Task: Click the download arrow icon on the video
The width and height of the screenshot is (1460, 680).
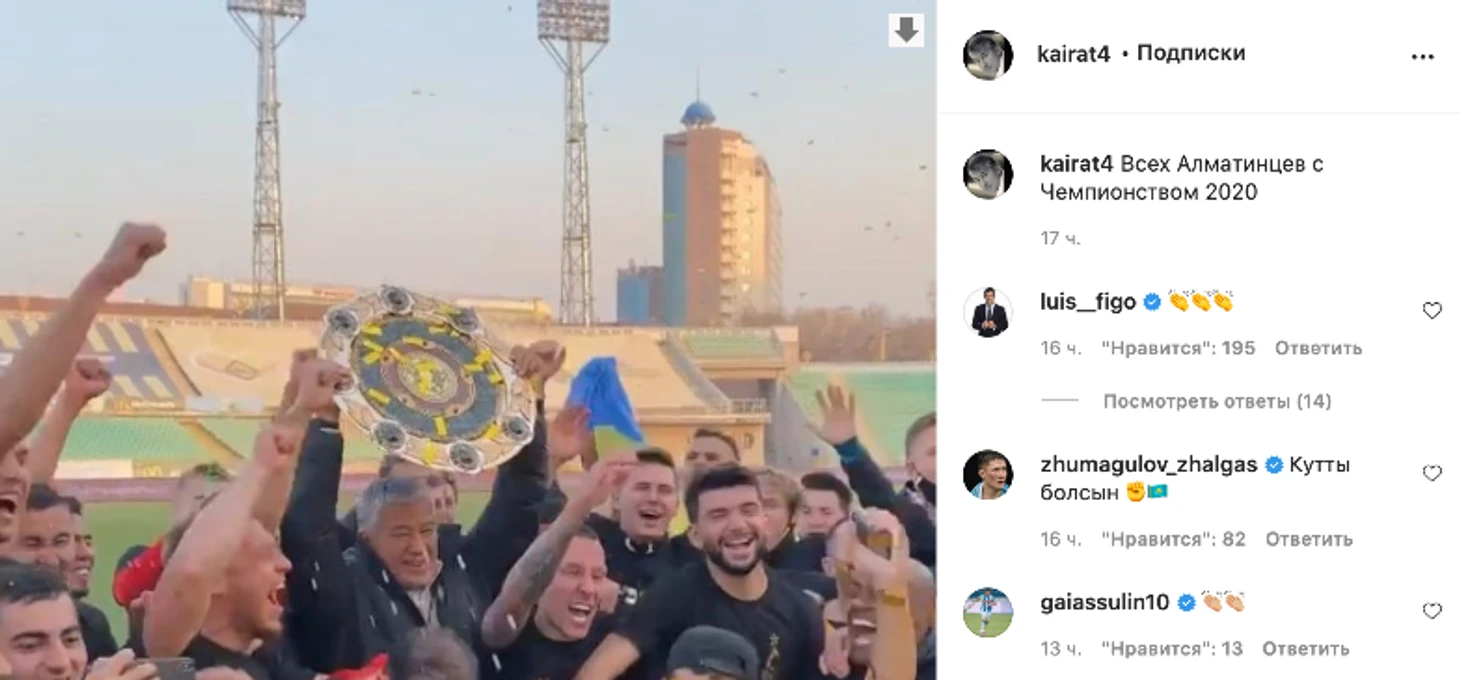Action: 906,31
